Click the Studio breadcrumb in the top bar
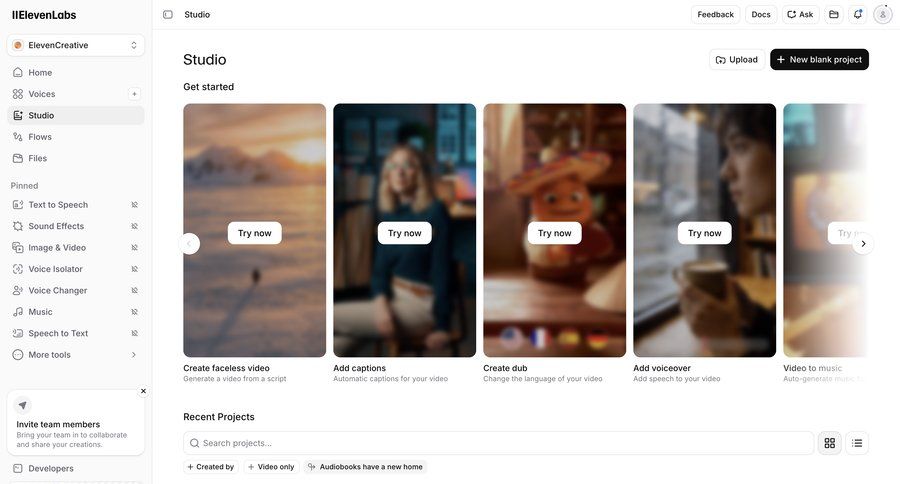900x484 pixels. [197, 14]
